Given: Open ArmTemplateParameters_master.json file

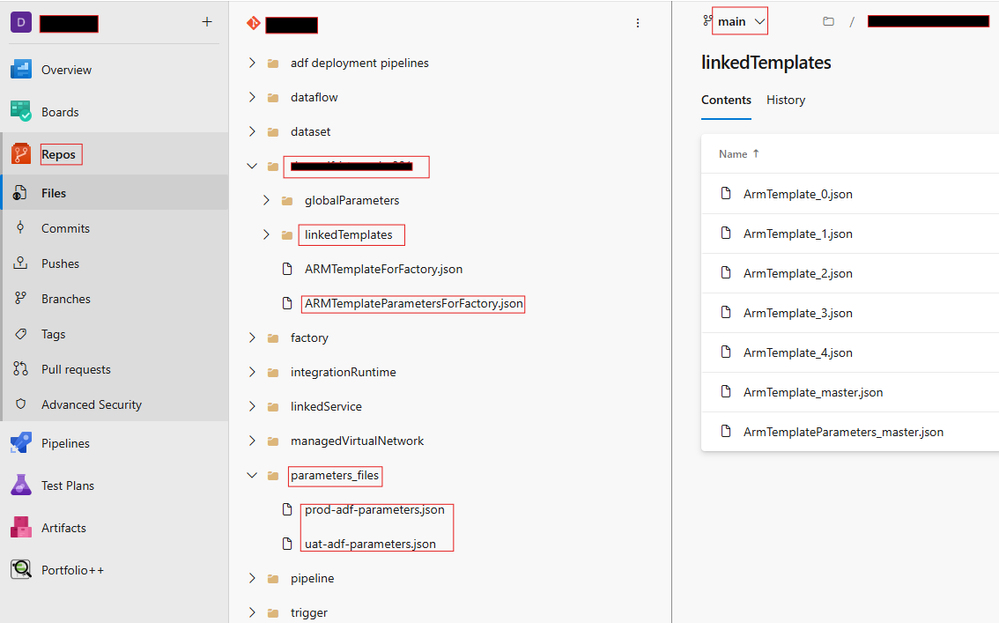Looking at the screenshot, I should 843,432.
